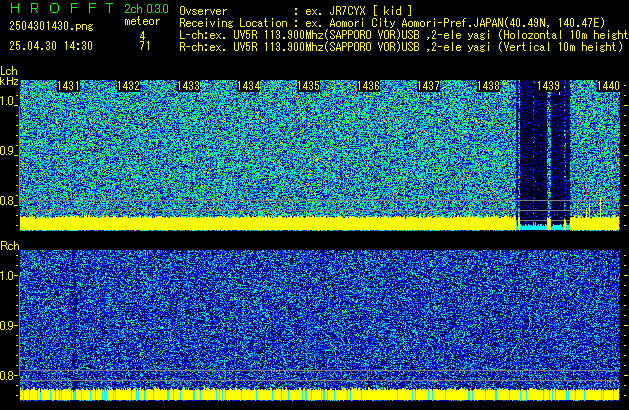Click the meteor value 71

[x=145, y=46]
